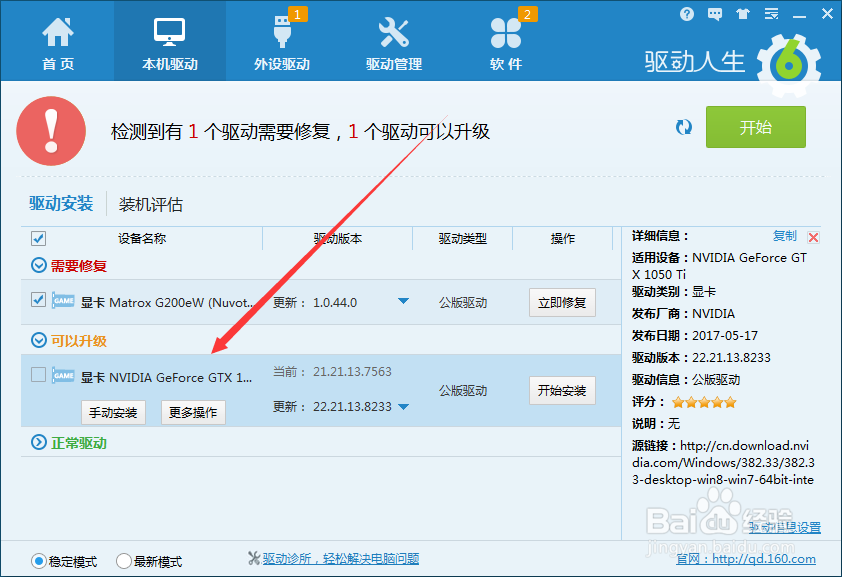The width and height of the screenshot is (842, 577).
Task: Click the green 开始 button
Action: point(756,127)
